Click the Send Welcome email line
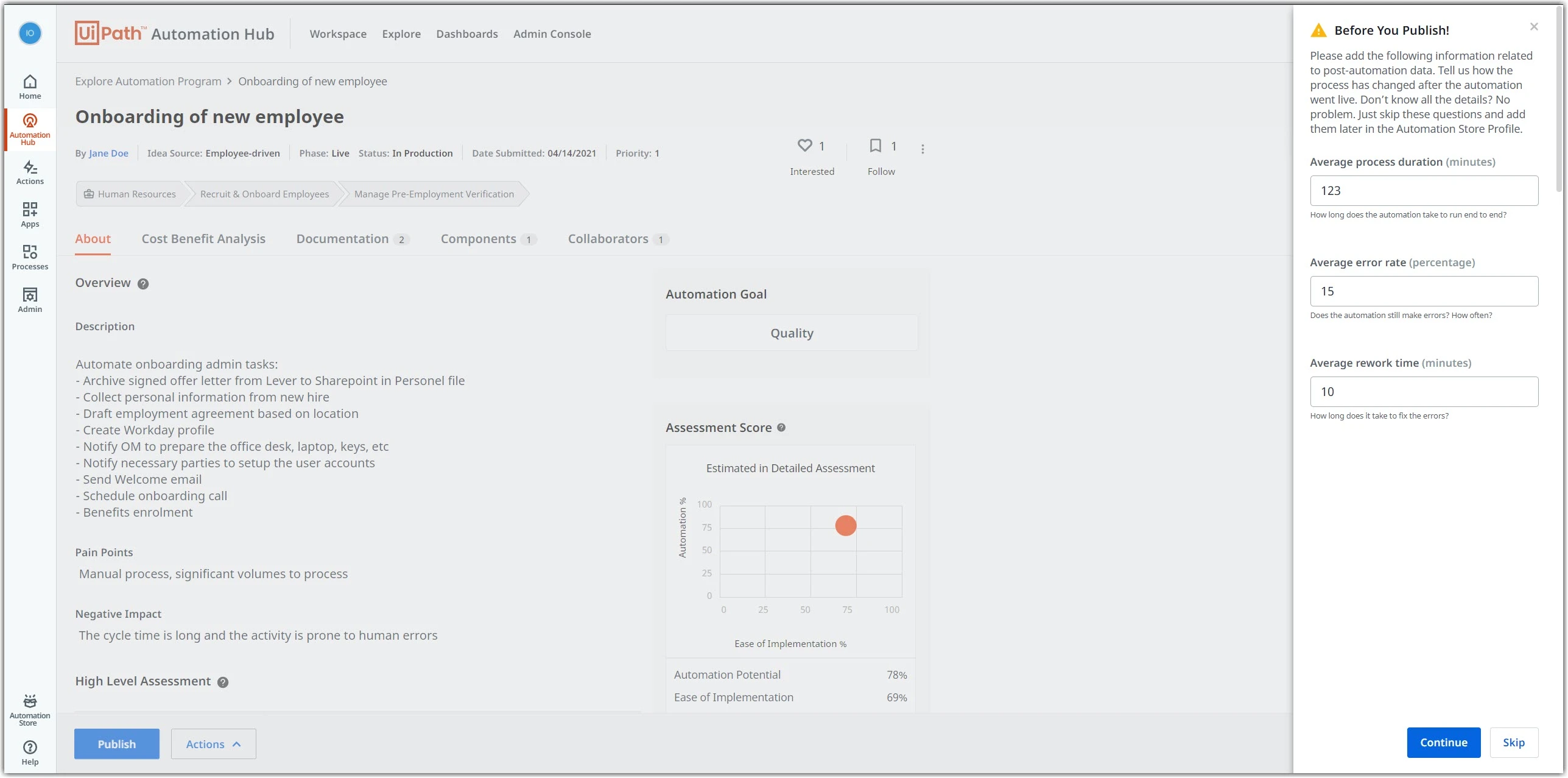 click(x=139, y=479)
